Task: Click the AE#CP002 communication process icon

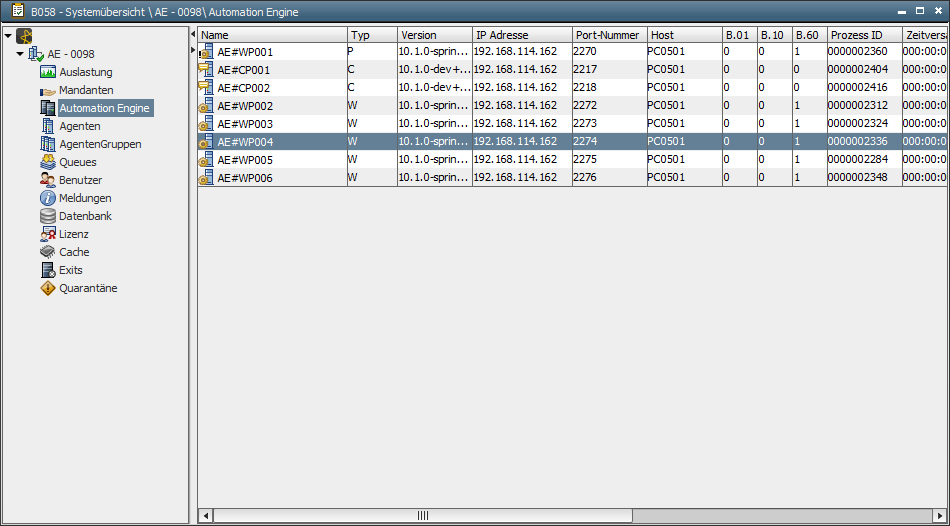Action: pyautogui.click(x=206, y=88)
